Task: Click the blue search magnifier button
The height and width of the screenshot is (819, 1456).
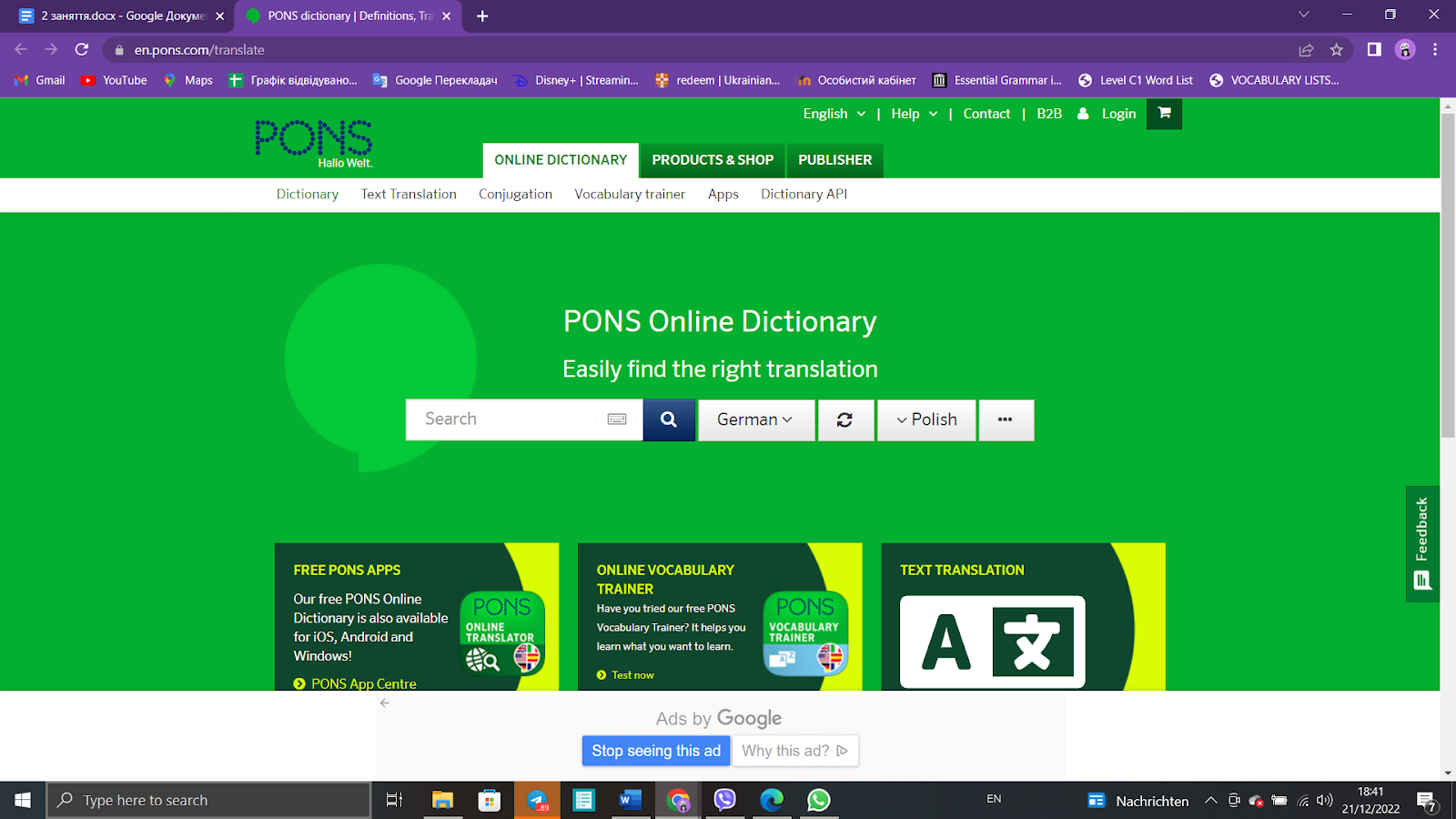Action: point(669,420)
